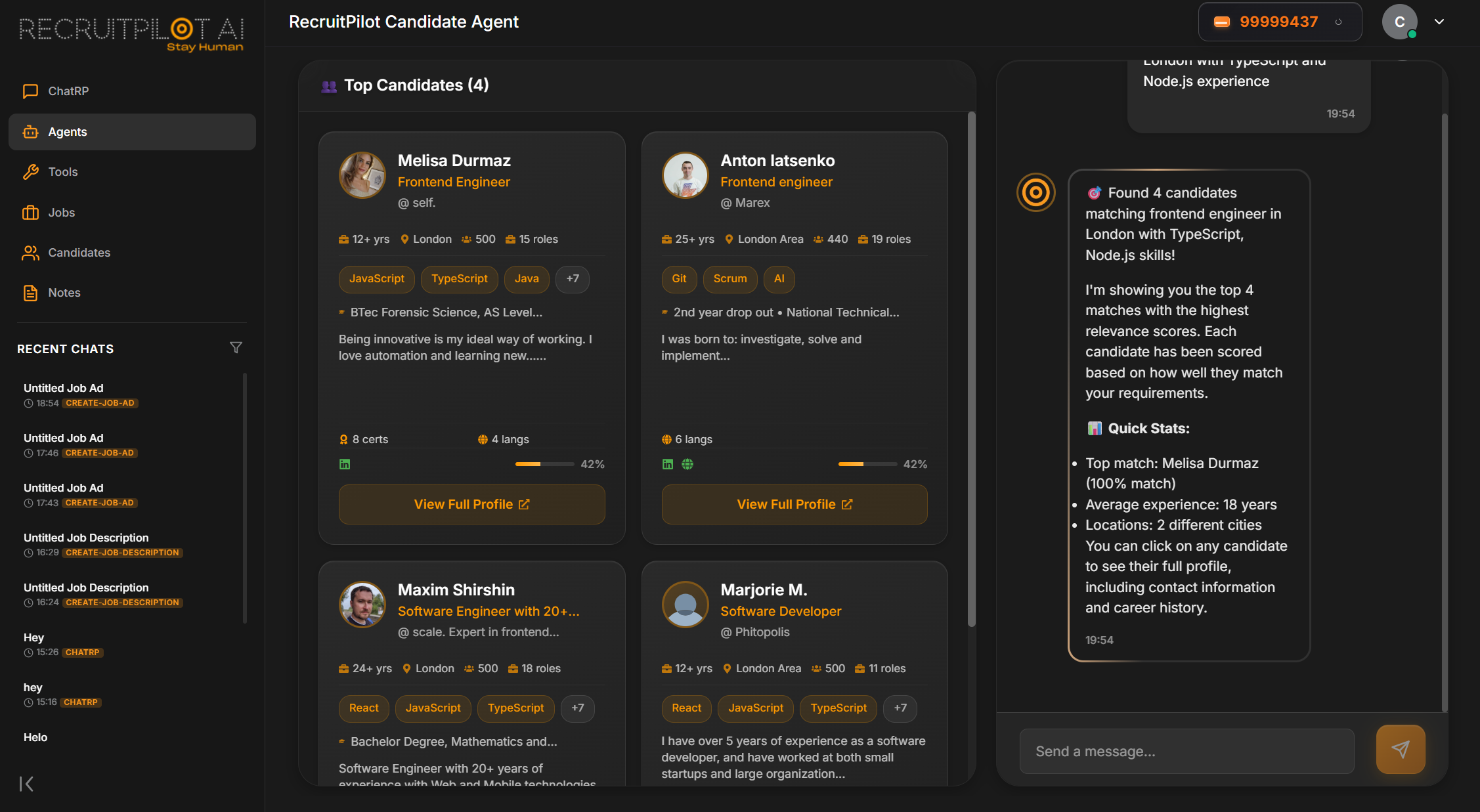Screen dimensions: 1480x812
Task: Click Melisa Durmaz 42% match bar
Action: (x=545, y=464)
